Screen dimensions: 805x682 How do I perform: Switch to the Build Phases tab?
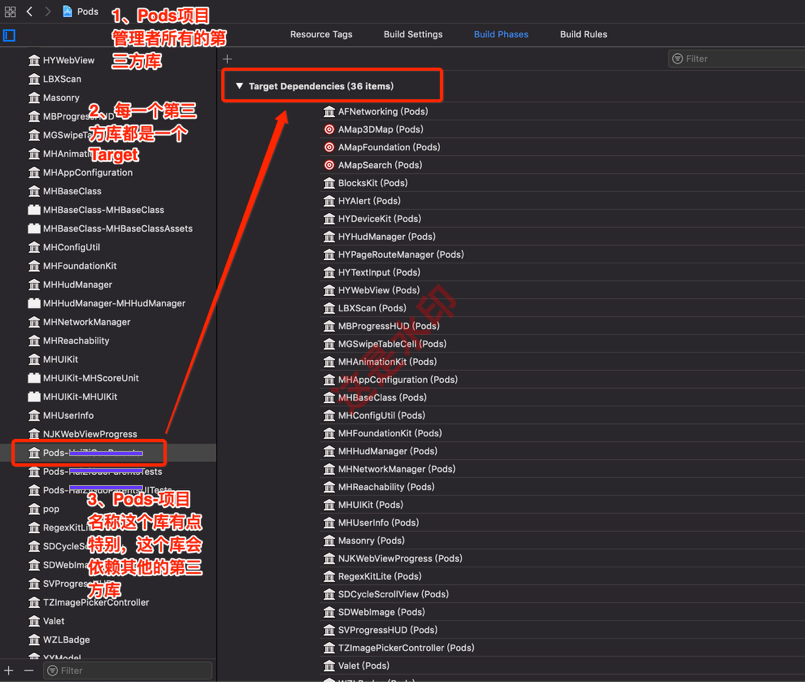tap(501, 34)
